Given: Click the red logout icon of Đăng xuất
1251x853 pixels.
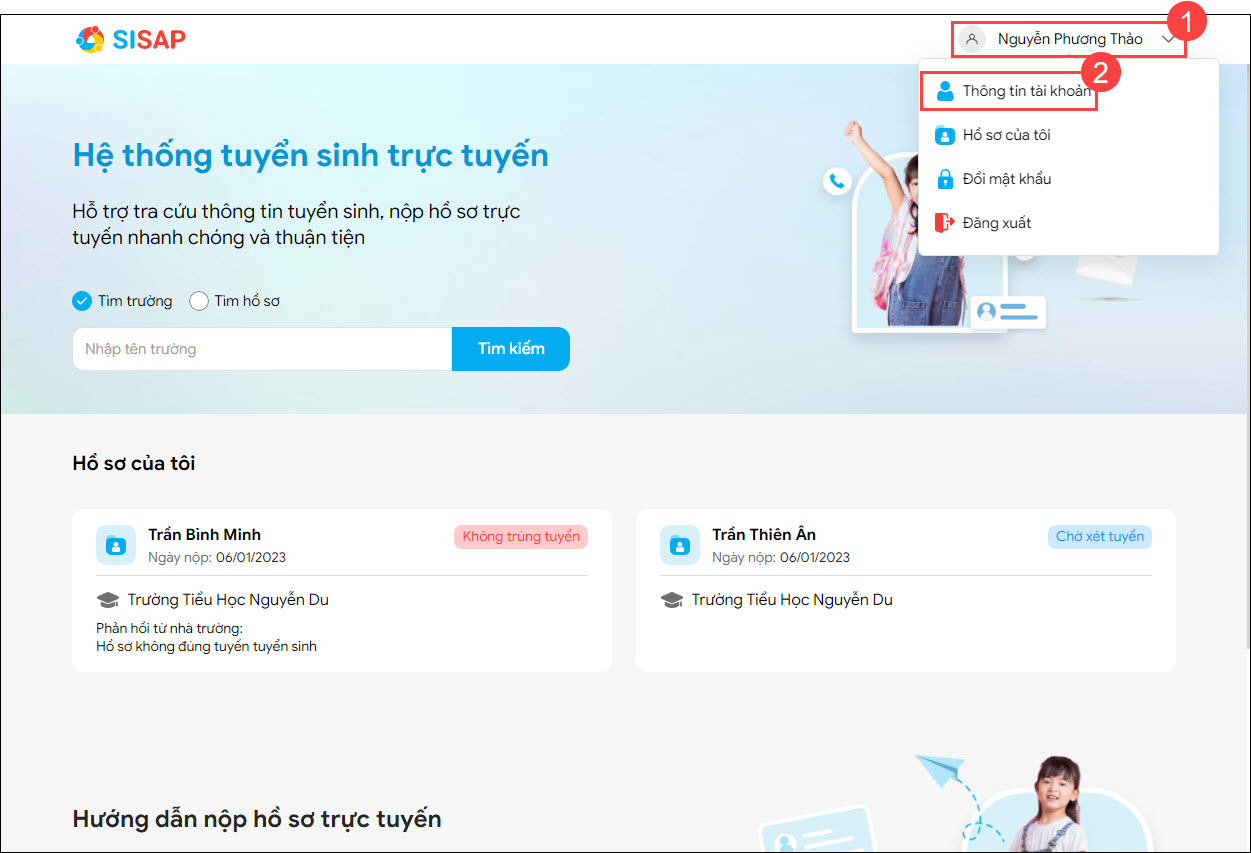Looking at the screenshot, I should pos(945,223).
